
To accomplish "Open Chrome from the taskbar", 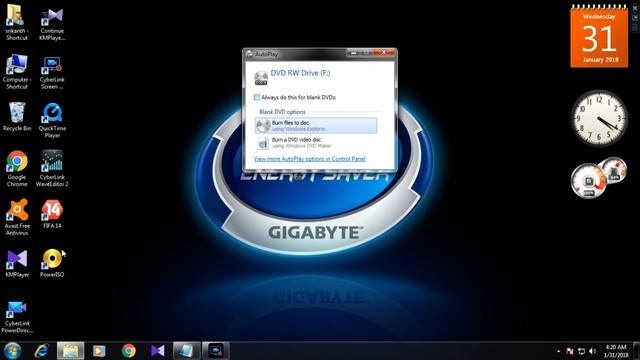I will 129,351.
